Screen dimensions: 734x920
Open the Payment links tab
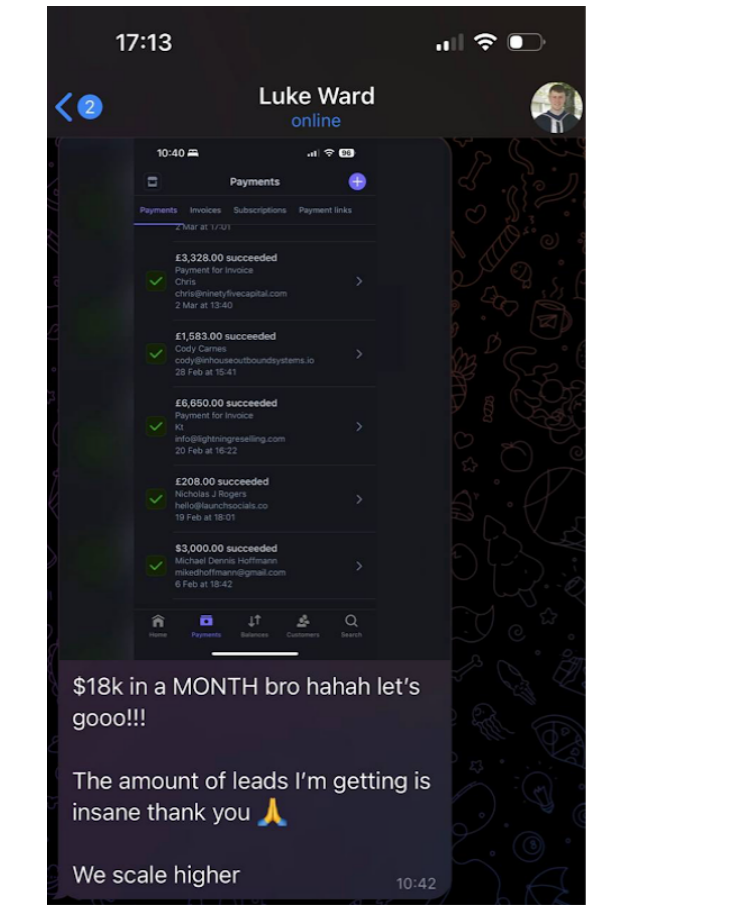(325, 210)
